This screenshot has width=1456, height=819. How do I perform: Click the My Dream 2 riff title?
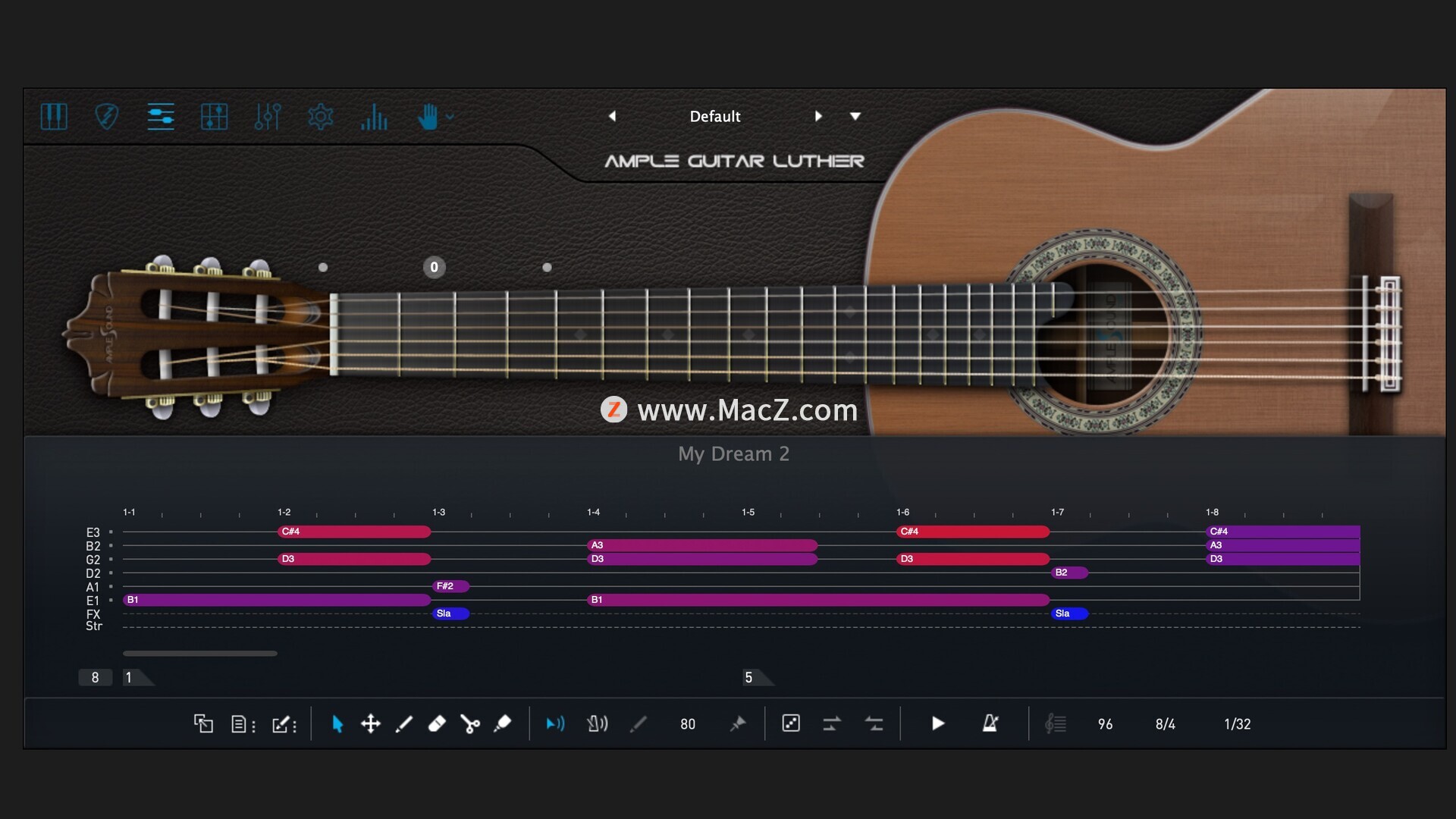pos(733,453)
